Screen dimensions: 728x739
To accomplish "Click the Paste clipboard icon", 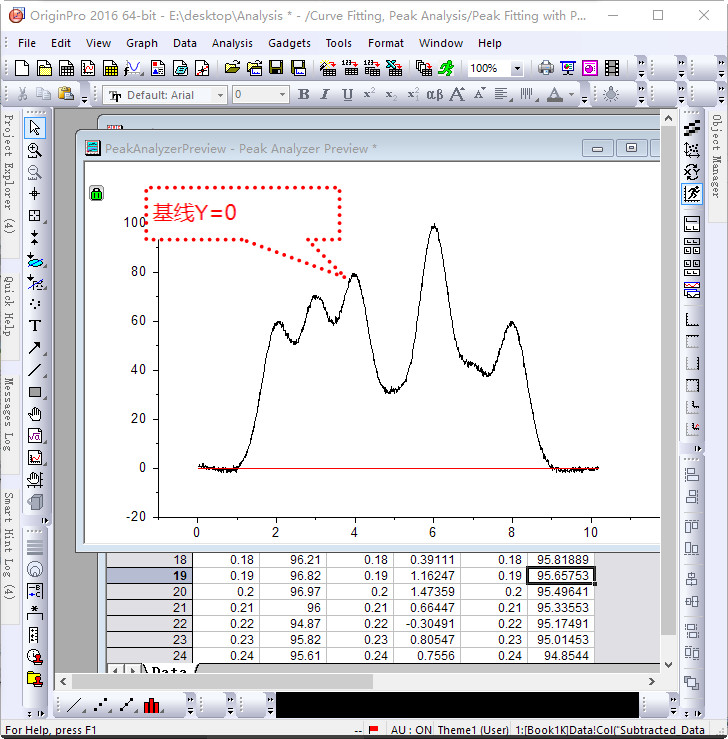I will [66, 94].
